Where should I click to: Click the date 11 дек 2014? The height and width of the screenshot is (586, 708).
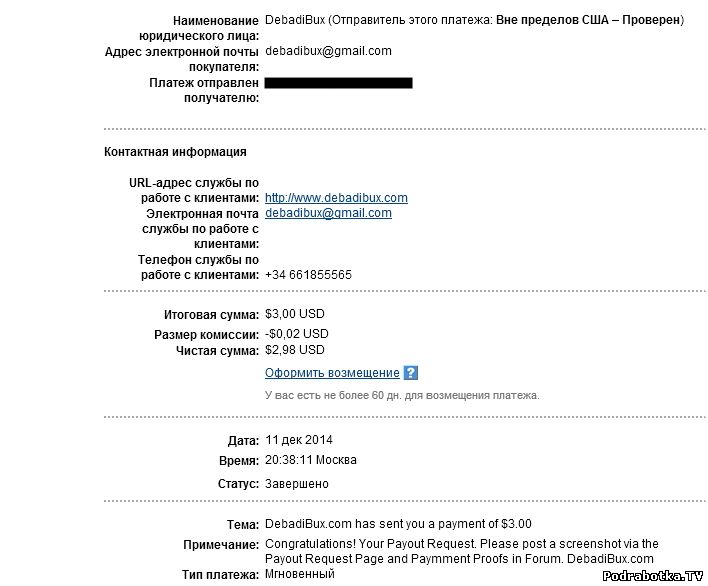[x=299, y=440]
